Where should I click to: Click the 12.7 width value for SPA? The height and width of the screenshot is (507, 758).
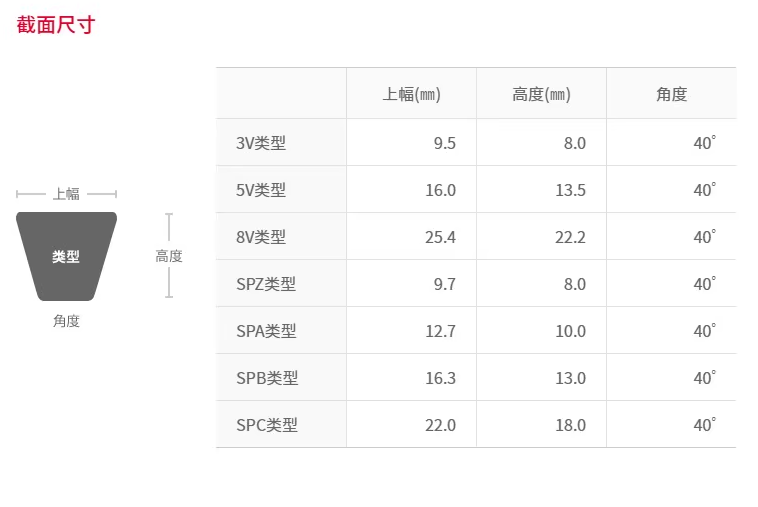pyautogui.click(x=440, y=331)
